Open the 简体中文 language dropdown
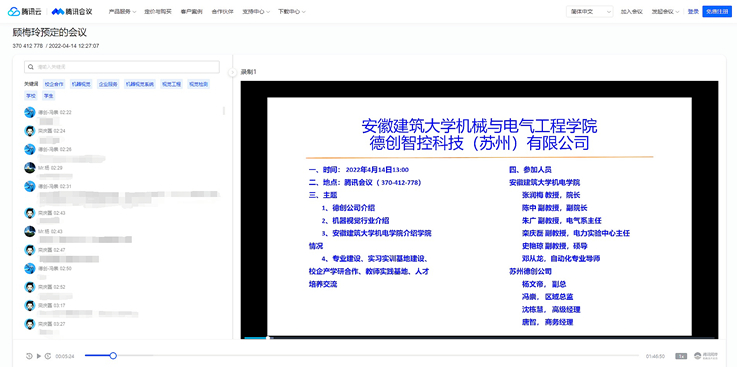Image resolution: width=737 pixels, height=367 pixels. [589, 12]
